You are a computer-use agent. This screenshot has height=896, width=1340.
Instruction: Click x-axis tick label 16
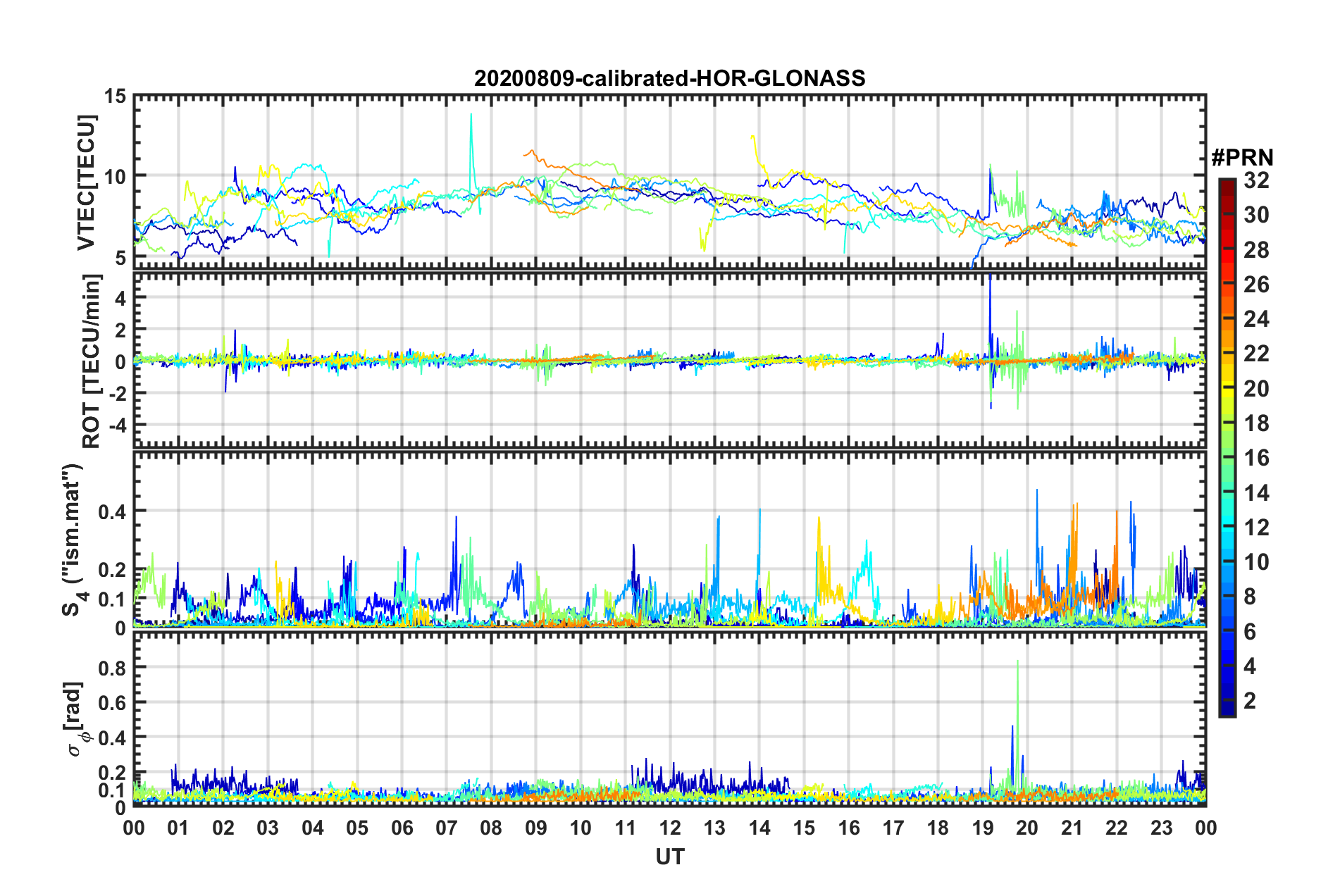pos(849,828)
